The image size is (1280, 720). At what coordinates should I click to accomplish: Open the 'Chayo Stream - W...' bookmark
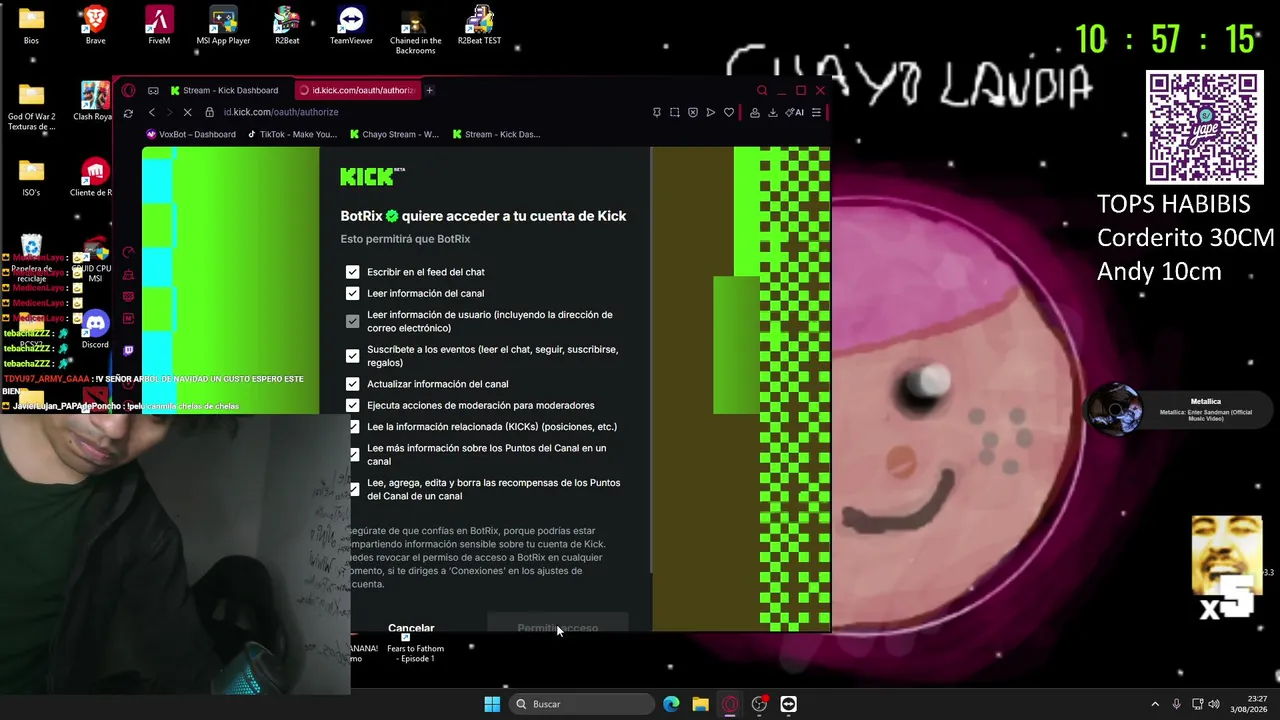click(394, 134)
